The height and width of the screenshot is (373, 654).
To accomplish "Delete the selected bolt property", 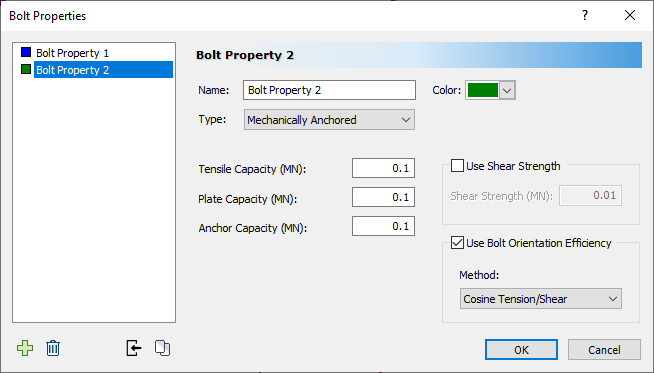I will (53, 348).
